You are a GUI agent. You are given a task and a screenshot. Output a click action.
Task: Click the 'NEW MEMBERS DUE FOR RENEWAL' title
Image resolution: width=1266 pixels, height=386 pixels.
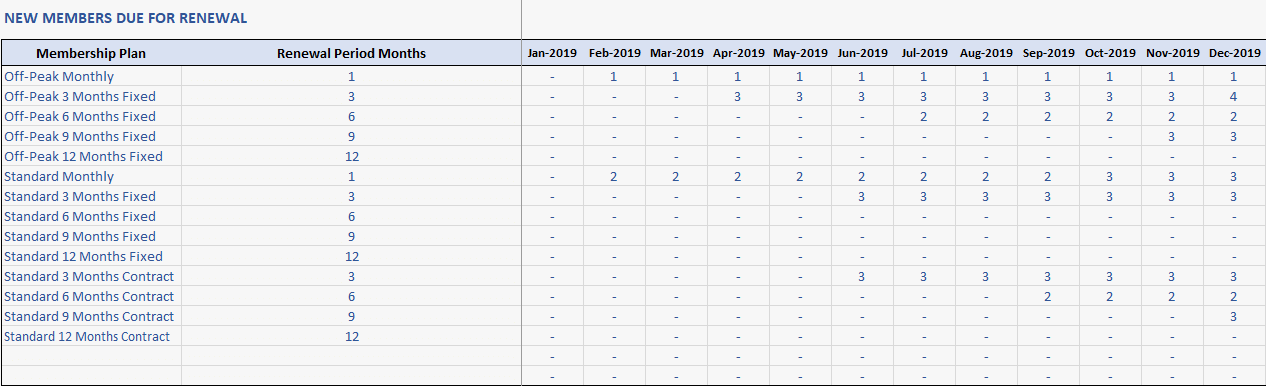click(126, 18)
